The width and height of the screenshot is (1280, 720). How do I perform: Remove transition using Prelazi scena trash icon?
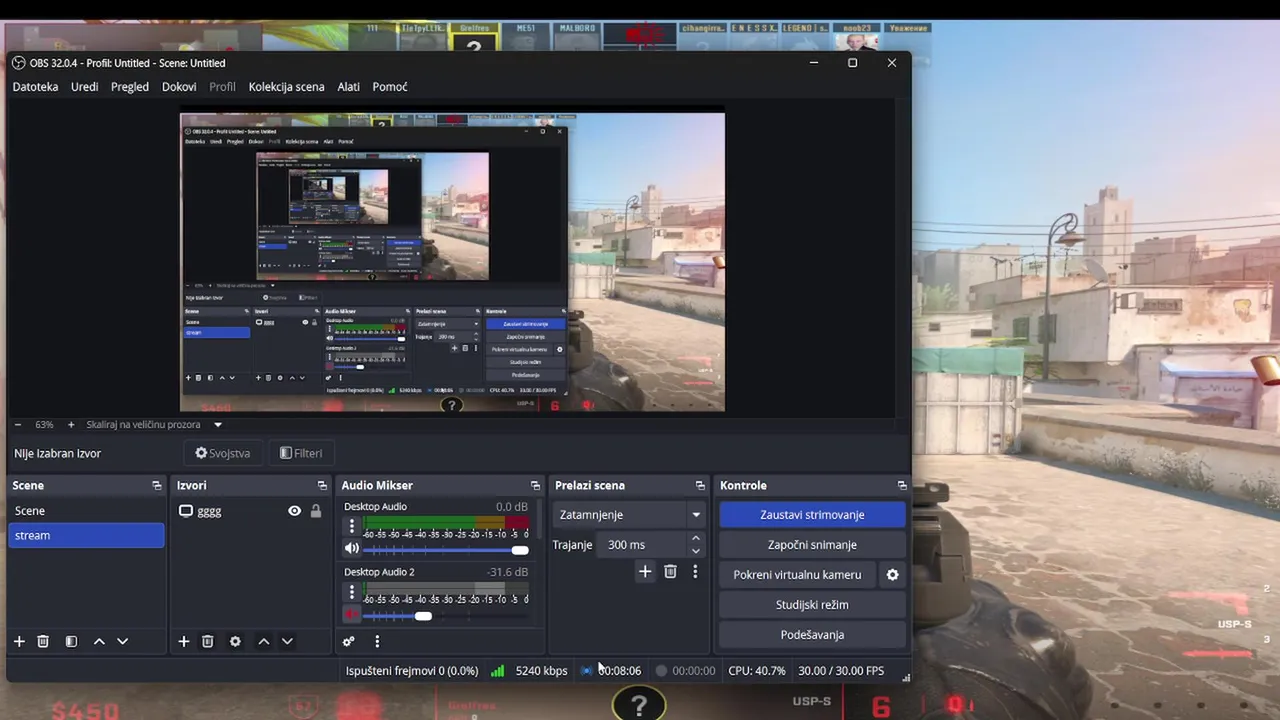670,571
